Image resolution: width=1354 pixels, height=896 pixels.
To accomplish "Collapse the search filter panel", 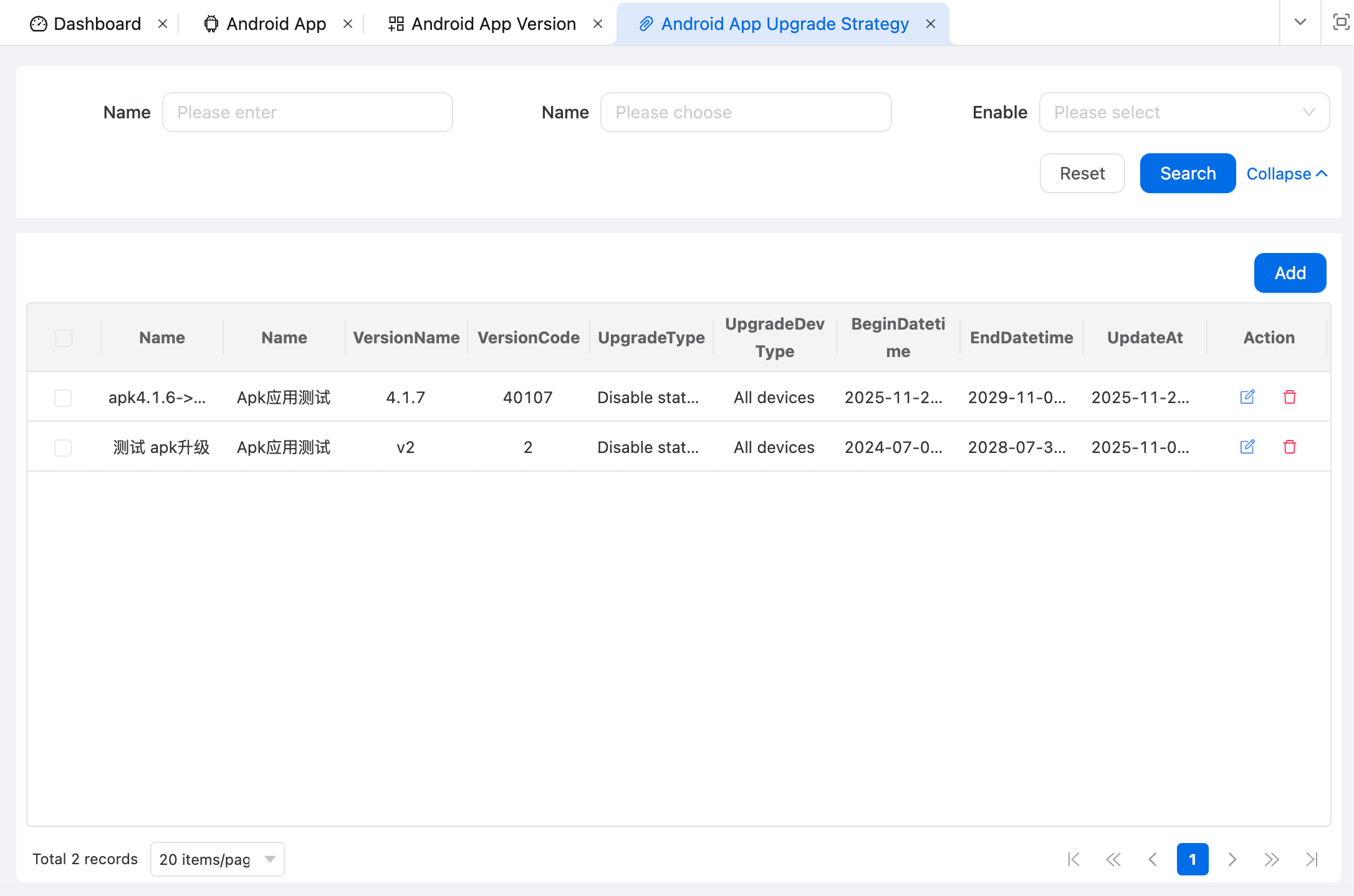I will [1286, 174].
